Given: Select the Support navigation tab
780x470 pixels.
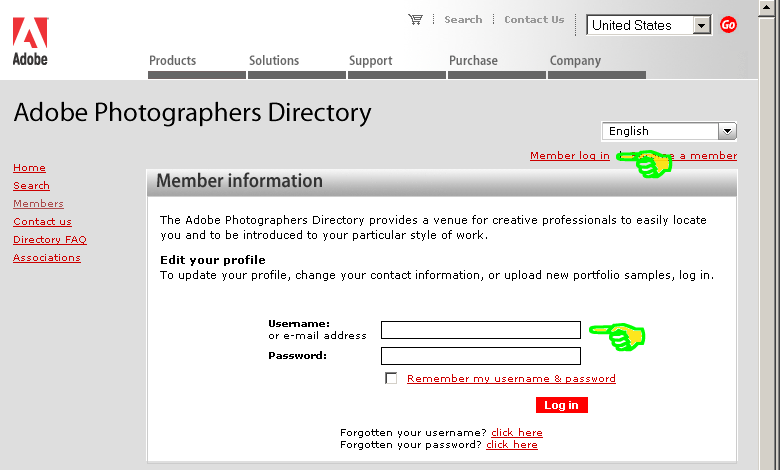Looking at the screenshot, I should tap(370, 61).
